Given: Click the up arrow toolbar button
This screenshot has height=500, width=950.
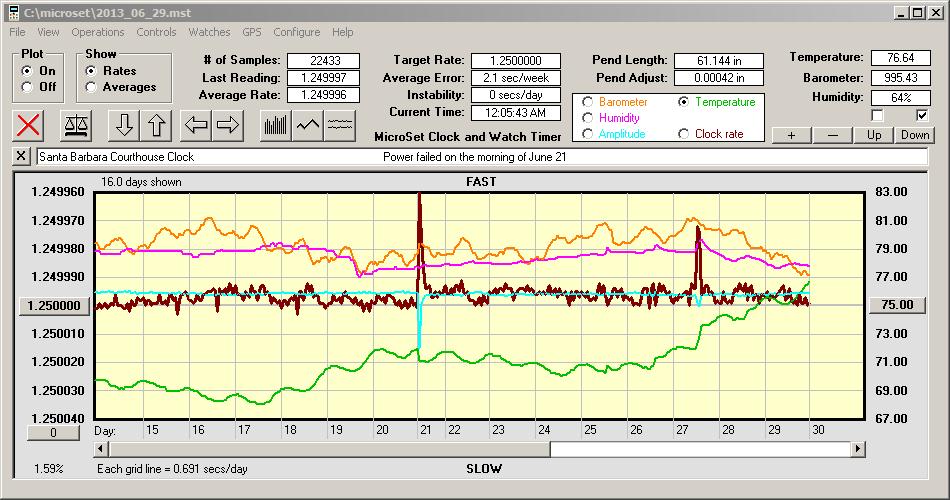Looking at the screenshot, I should [x=156, y=125].
